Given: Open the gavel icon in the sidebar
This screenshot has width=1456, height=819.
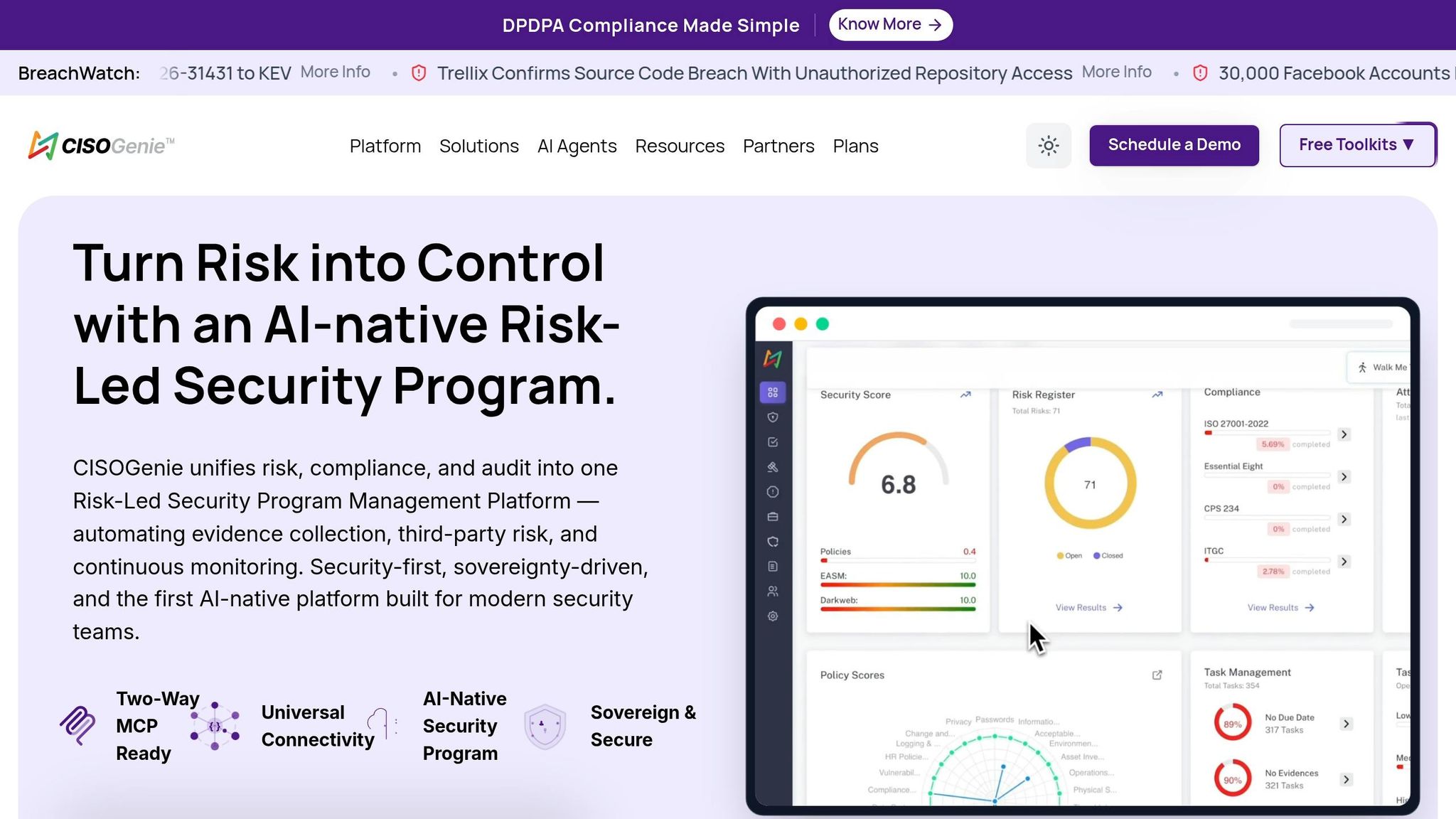Looking at the screenshot, I should pyautogui.click(x=773, y=467).
